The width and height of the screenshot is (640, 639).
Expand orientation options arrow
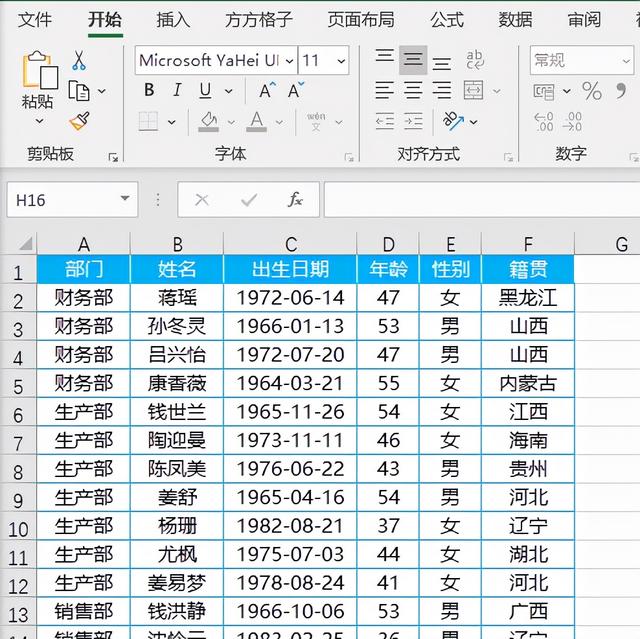click(473, 122)
